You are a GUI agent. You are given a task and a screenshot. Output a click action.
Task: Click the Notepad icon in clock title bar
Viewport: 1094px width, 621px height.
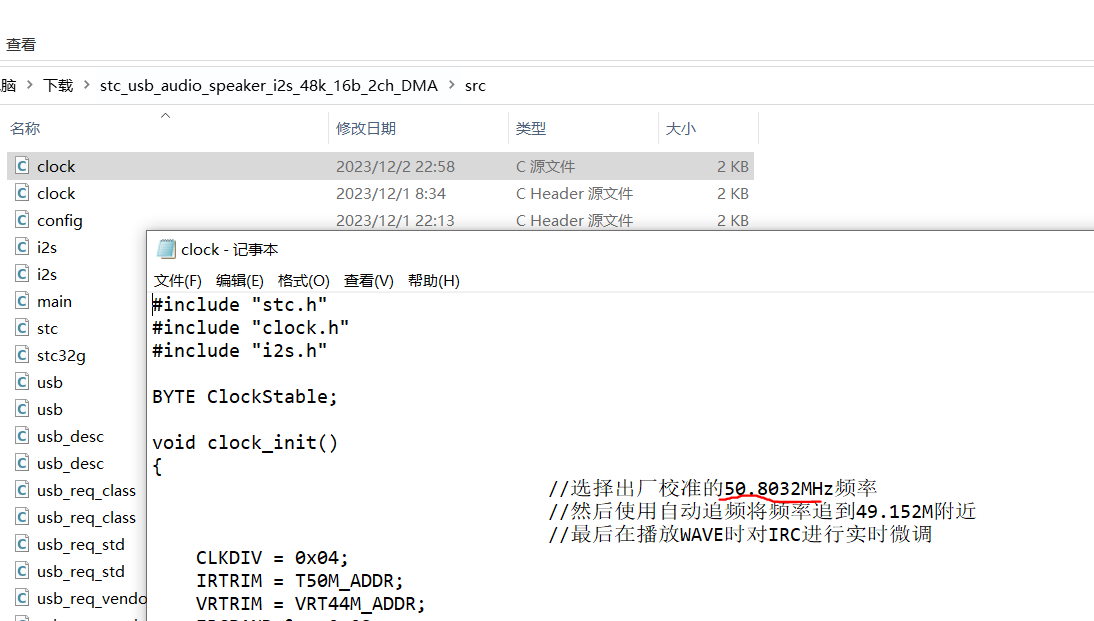166,249
